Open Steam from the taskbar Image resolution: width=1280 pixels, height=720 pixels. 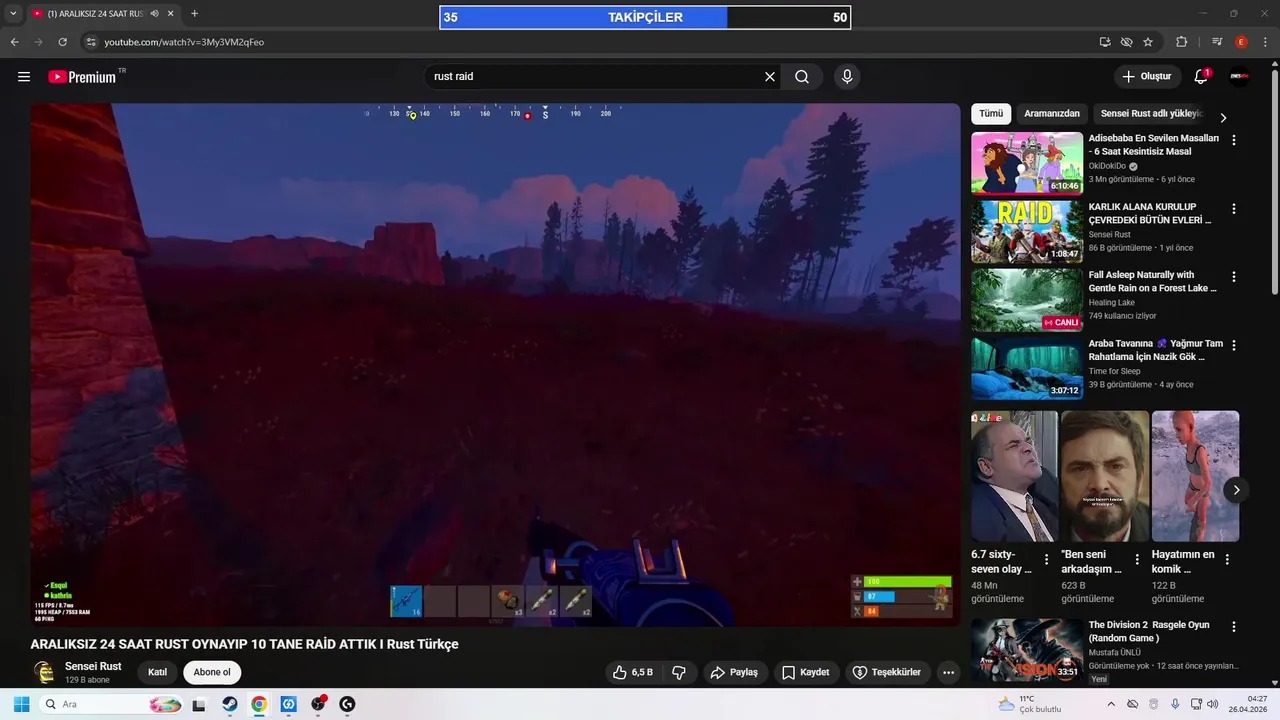click(230, 704)
